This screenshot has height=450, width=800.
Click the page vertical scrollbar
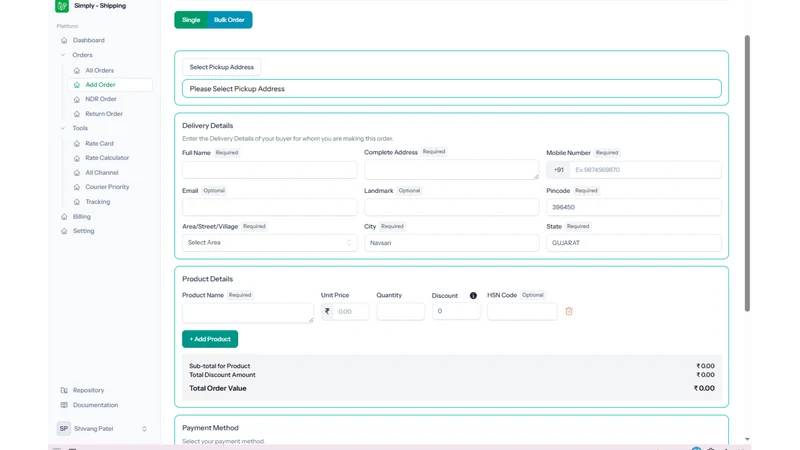click(x=747, y=173)
